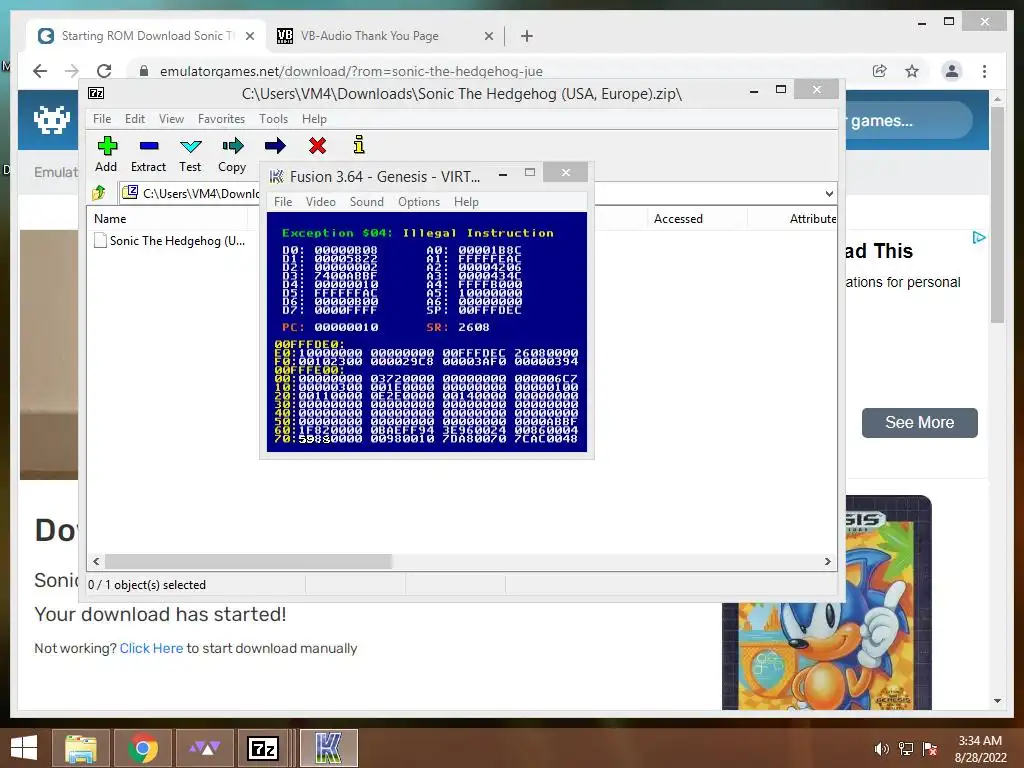Click the 'Emulat' navigation link on site

coord(56,172)
